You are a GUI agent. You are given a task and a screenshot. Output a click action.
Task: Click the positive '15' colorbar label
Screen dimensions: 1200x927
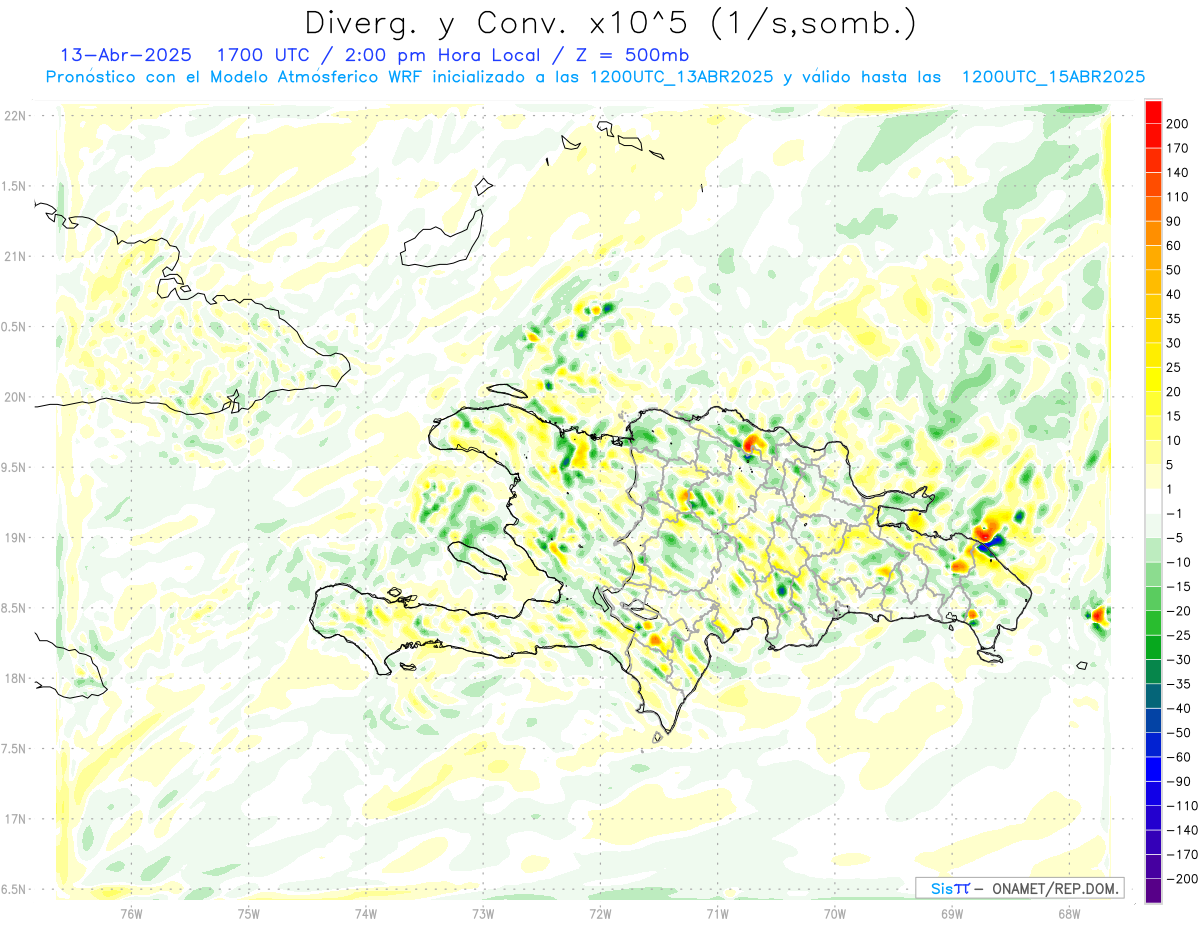click(1174, 416)
